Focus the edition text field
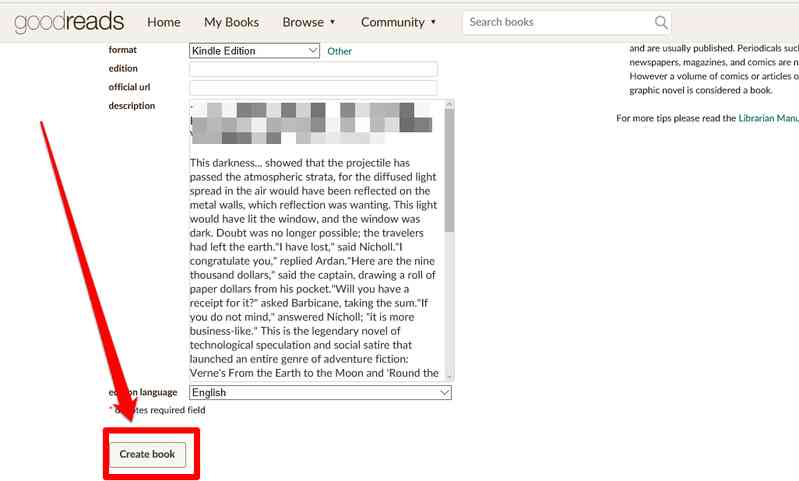The height and width of the screenshot is (481, 799). point(313,69)
